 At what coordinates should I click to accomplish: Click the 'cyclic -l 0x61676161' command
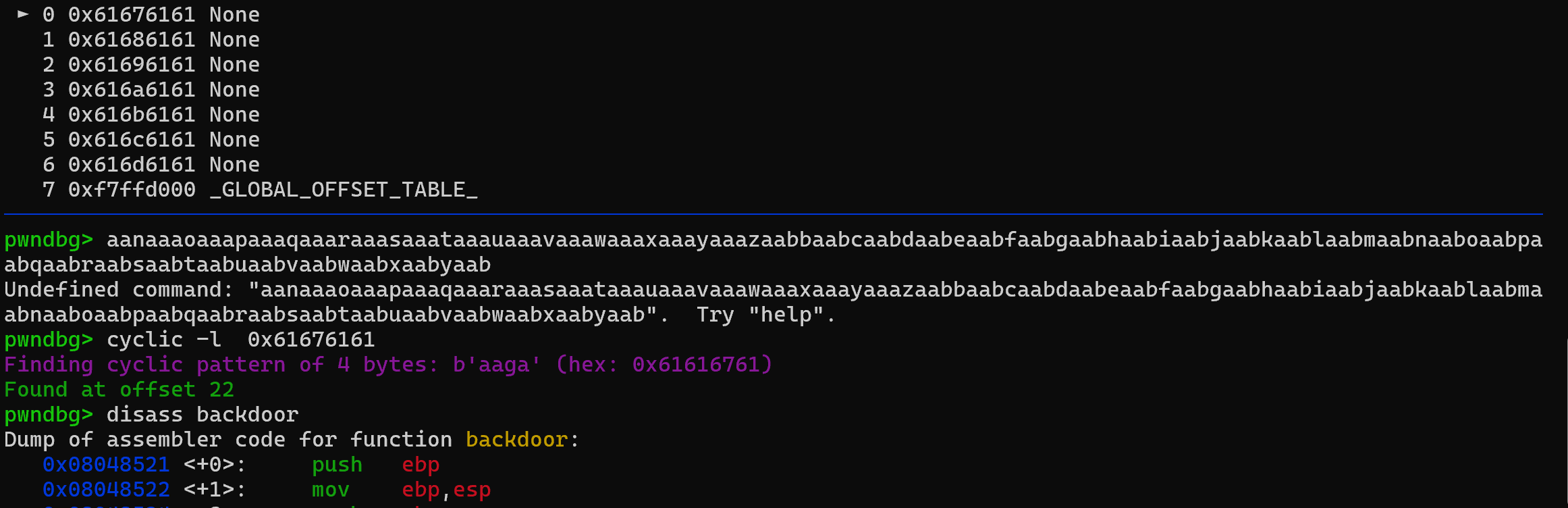click(x=240, y=340)
